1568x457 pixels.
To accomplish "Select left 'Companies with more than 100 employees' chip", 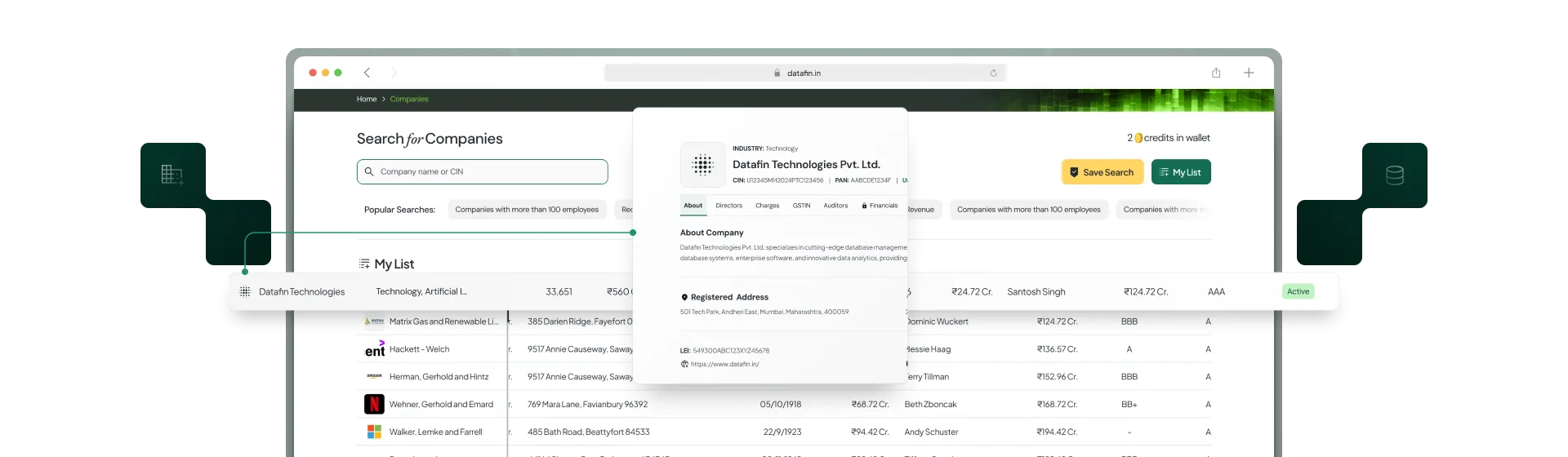I will 527,210.
